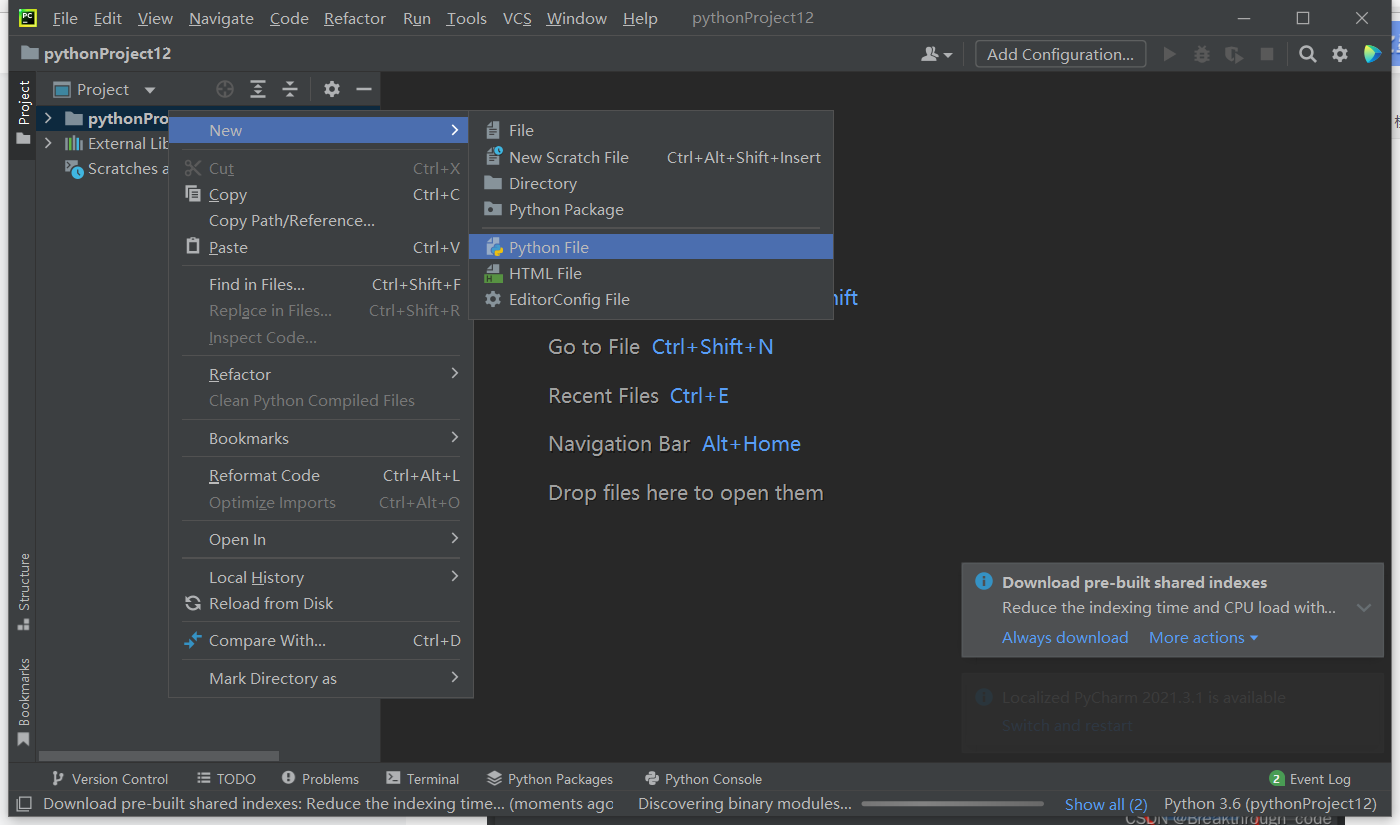The image size is (1400, 825).
Task: Open the Run menu
Action: pos(417,18)
